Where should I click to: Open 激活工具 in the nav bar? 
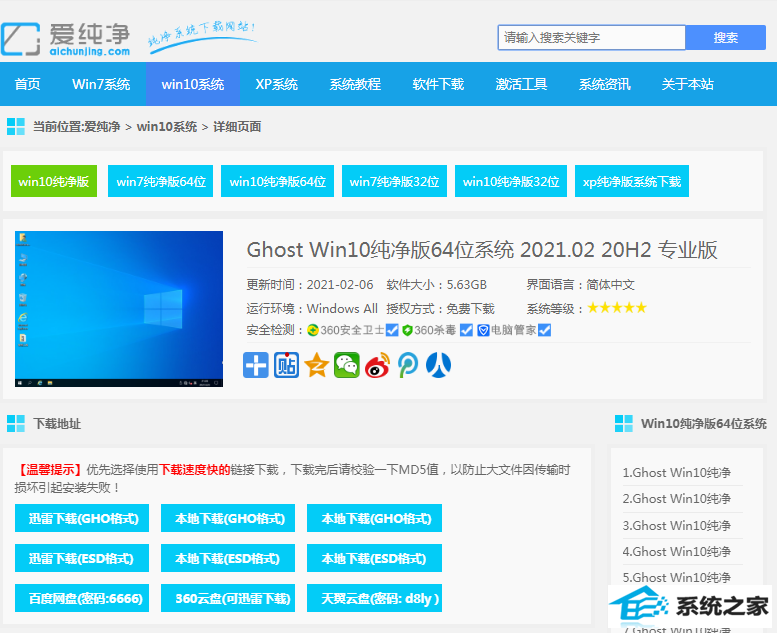[521, 84]
